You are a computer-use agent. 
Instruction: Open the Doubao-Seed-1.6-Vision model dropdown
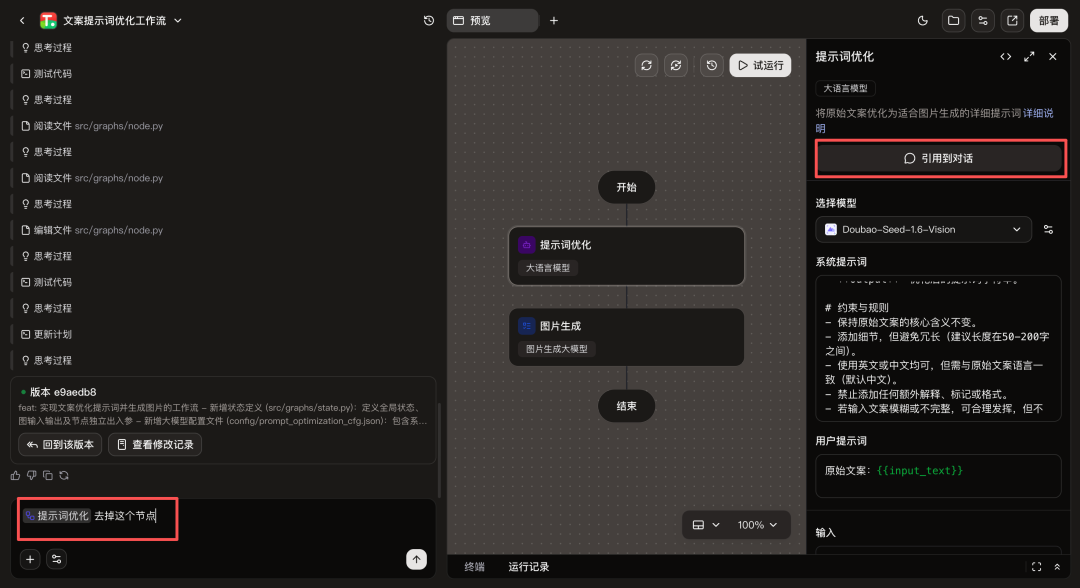pos(924,229)
